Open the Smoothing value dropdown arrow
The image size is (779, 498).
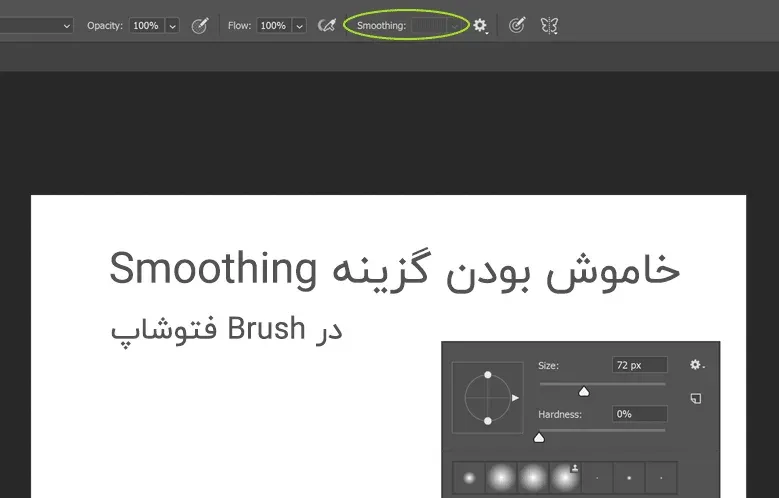[455, 26]
